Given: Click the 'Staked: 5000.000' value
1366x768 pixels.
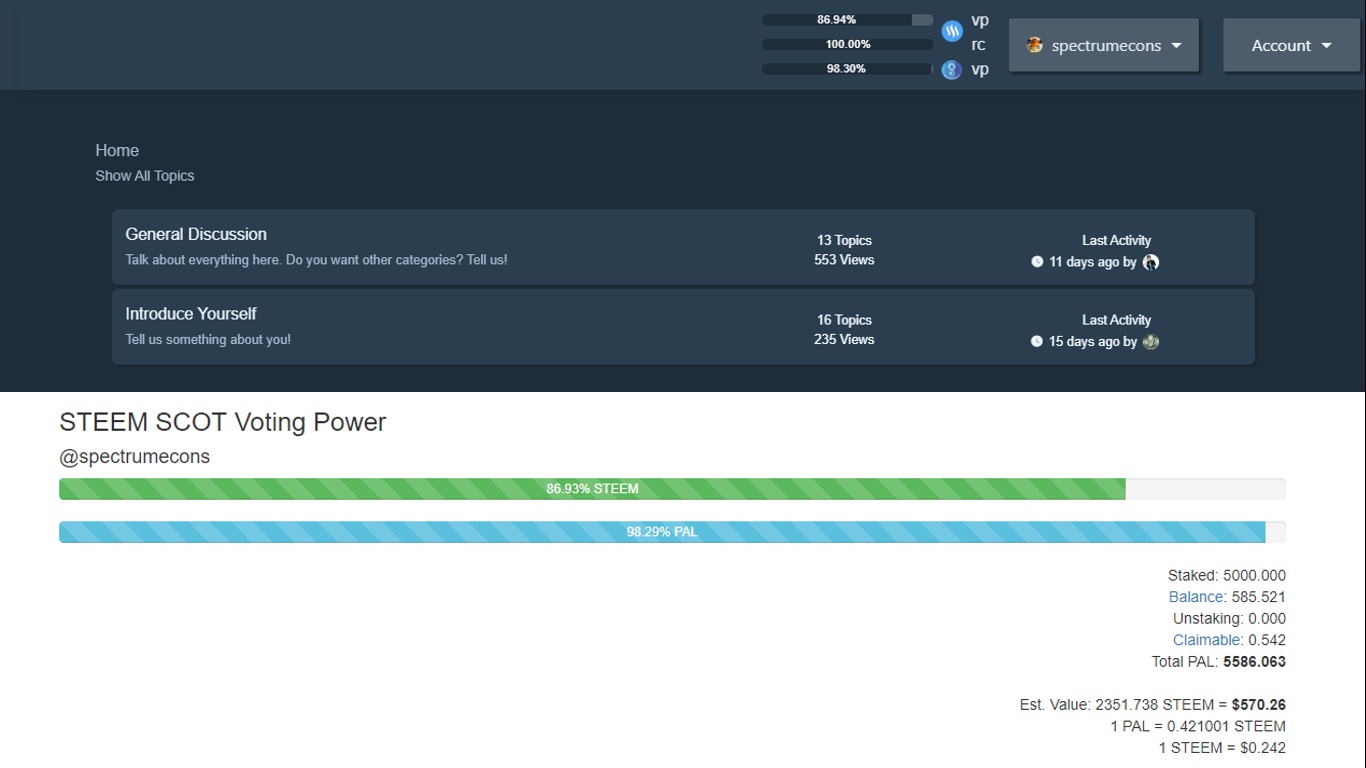Looking at the screenshot, I should click(x=1227, y=576).
